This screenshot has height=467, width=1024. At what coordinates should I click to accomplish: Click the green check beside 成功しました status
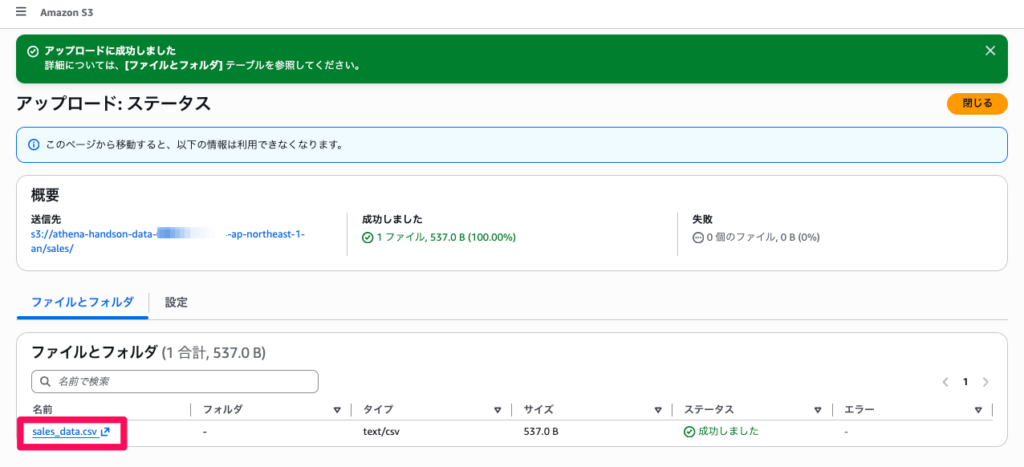pos(689,432)
